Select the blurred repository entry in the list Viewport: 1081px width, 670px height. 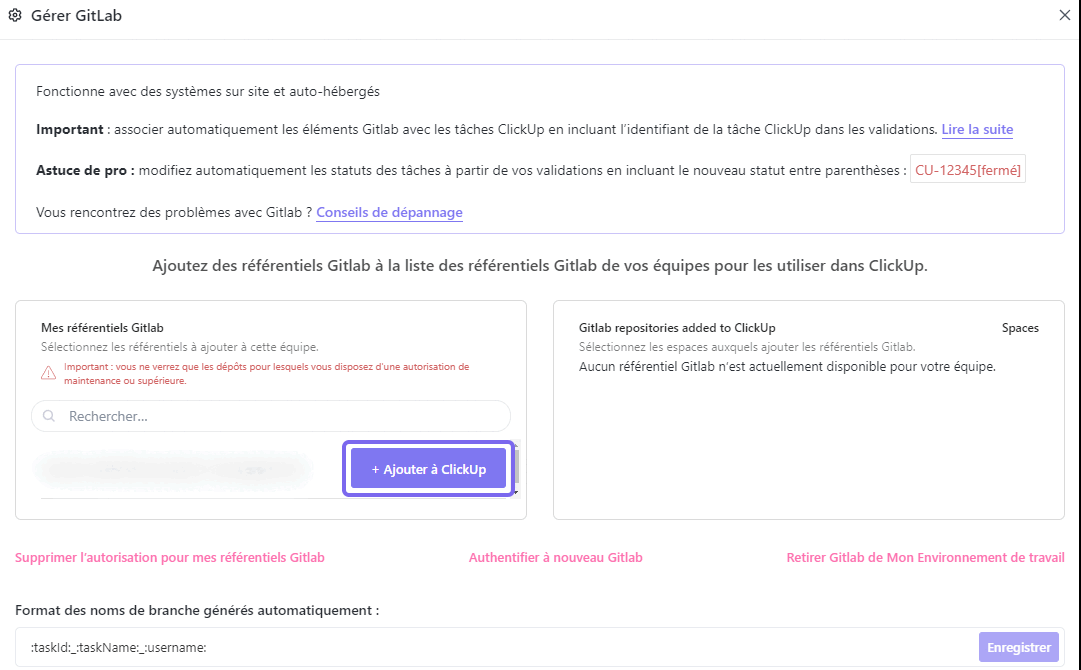tap(175, 468)
